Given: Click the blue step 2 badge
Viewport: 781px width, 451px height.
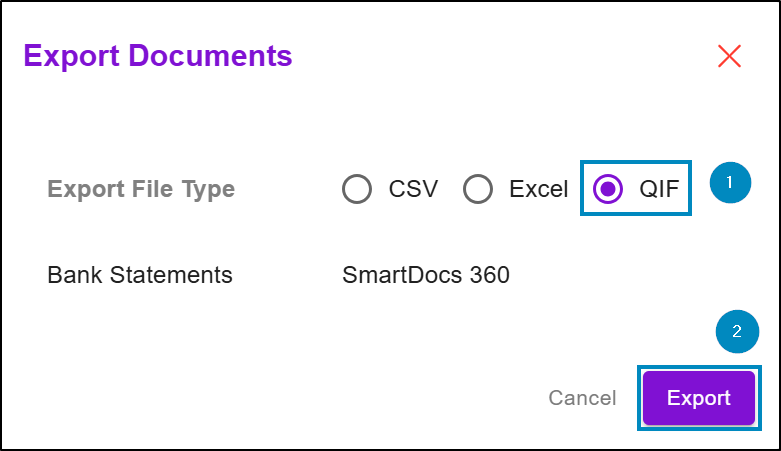Looking at the screenshot, I should point(737,331).
